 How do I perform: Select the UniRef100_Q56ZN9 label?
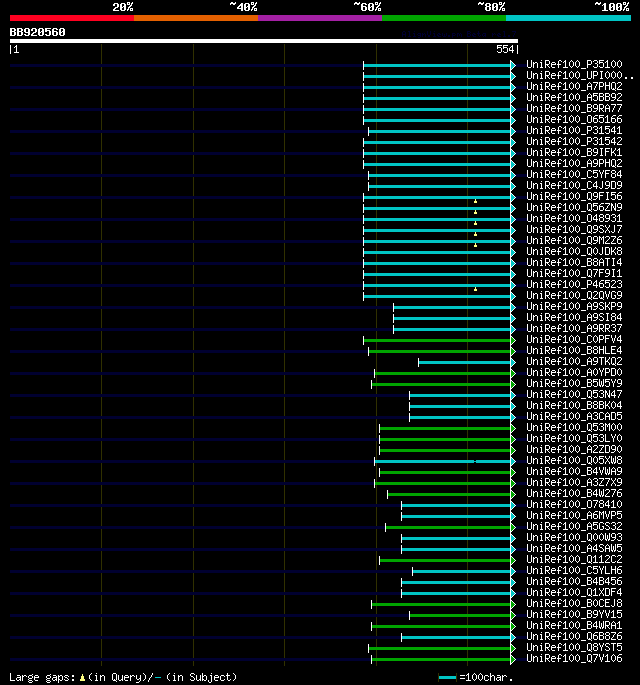click(574, 208)
